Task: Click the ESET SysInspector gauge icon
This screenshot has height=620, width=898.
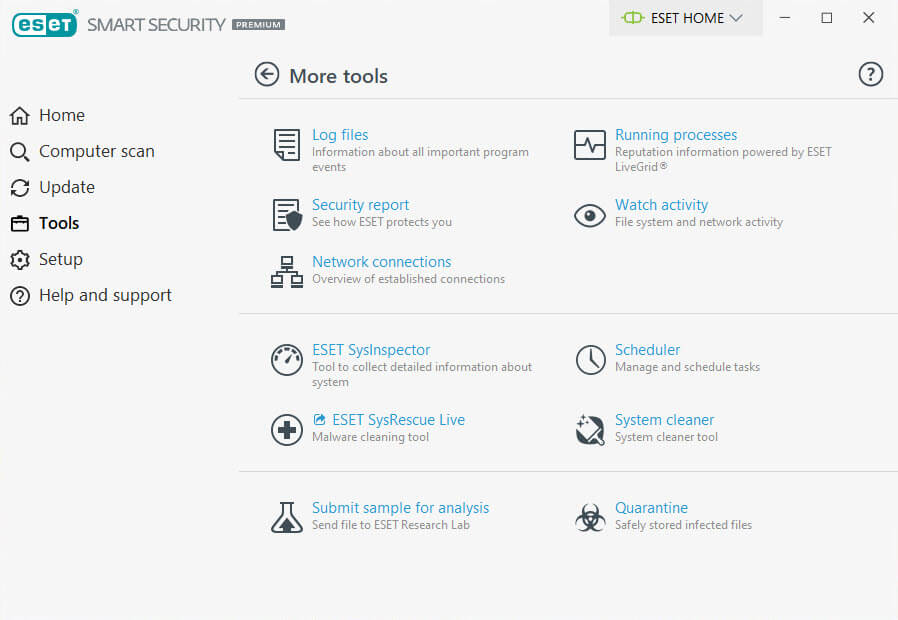Action: 287,360
